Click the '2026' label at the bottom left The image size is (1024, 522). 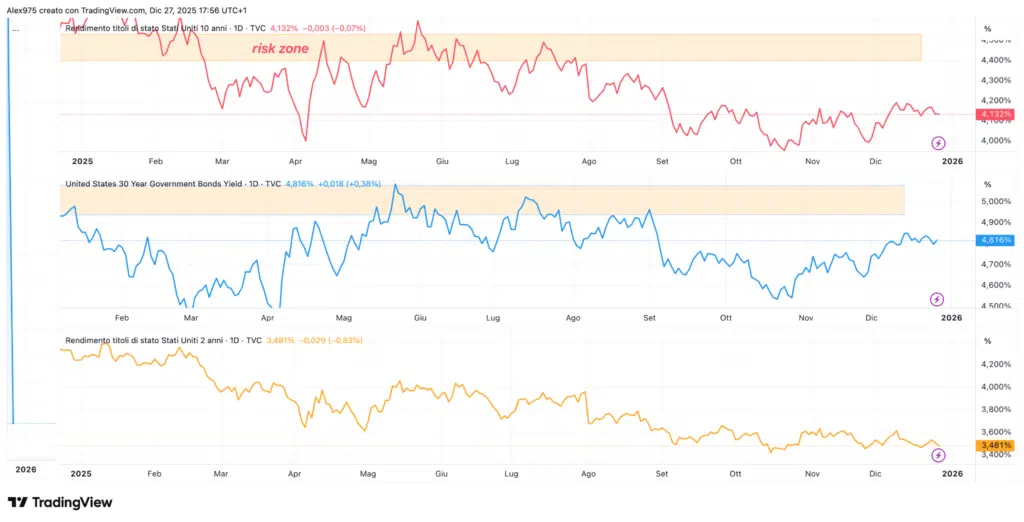tap(26, 469)
